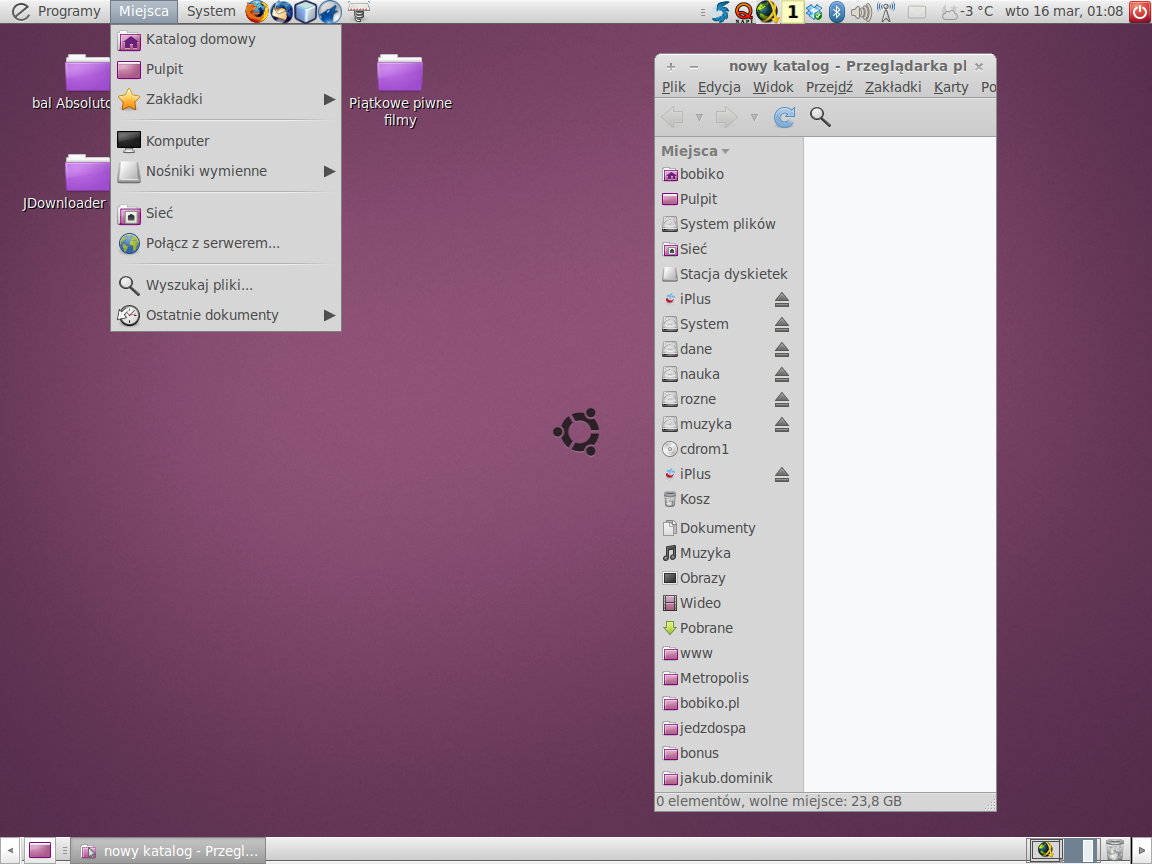Click the 'nowy katalog' taskbar window button
The image size is (1152, 864).
[x=170, y=851]
